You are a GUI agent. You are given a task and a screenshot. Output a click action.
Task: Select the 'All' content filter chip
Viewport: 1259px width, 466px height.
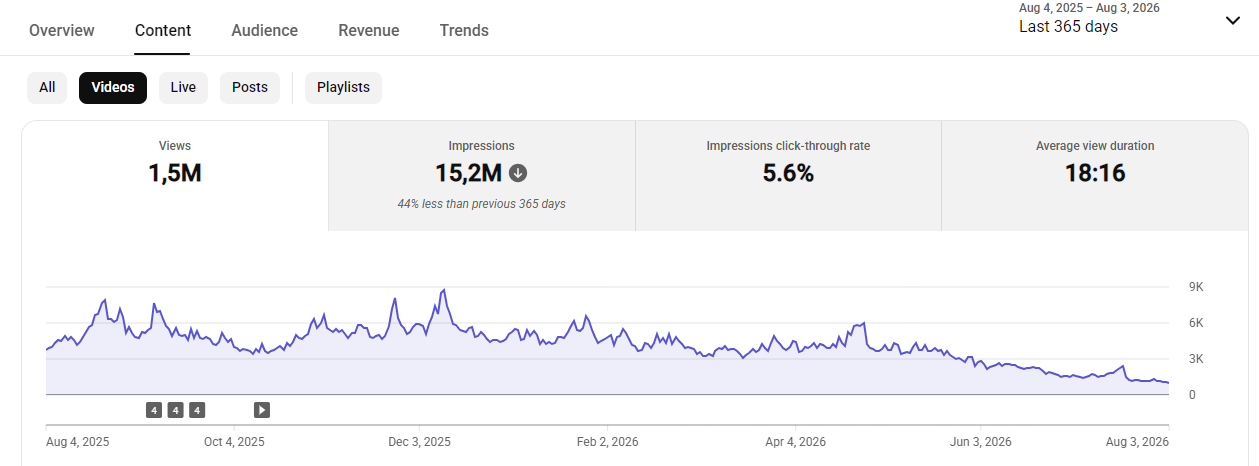(47, 87)
